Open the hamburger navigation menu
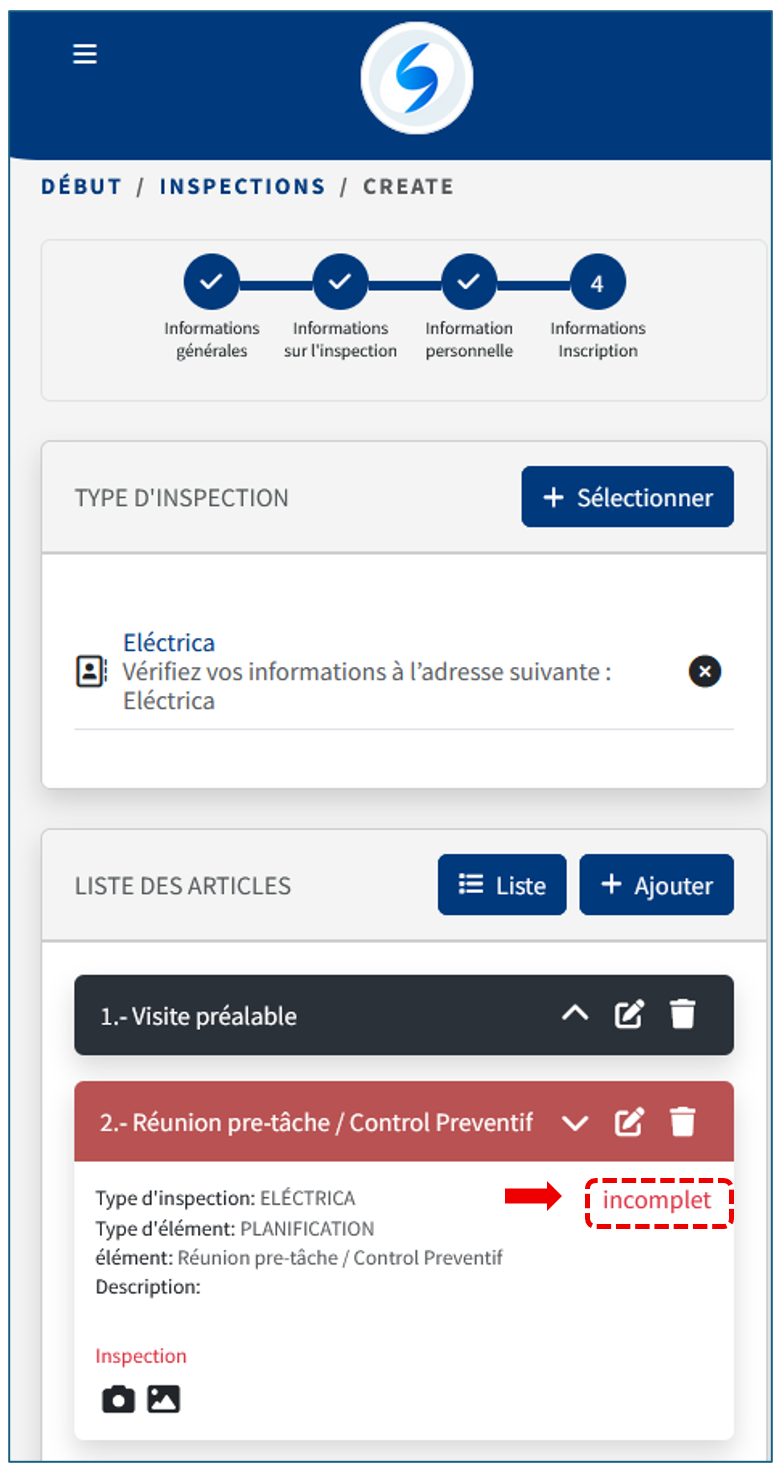The image size is (784, 1476). pyautogui.click(x=85, y=54)
